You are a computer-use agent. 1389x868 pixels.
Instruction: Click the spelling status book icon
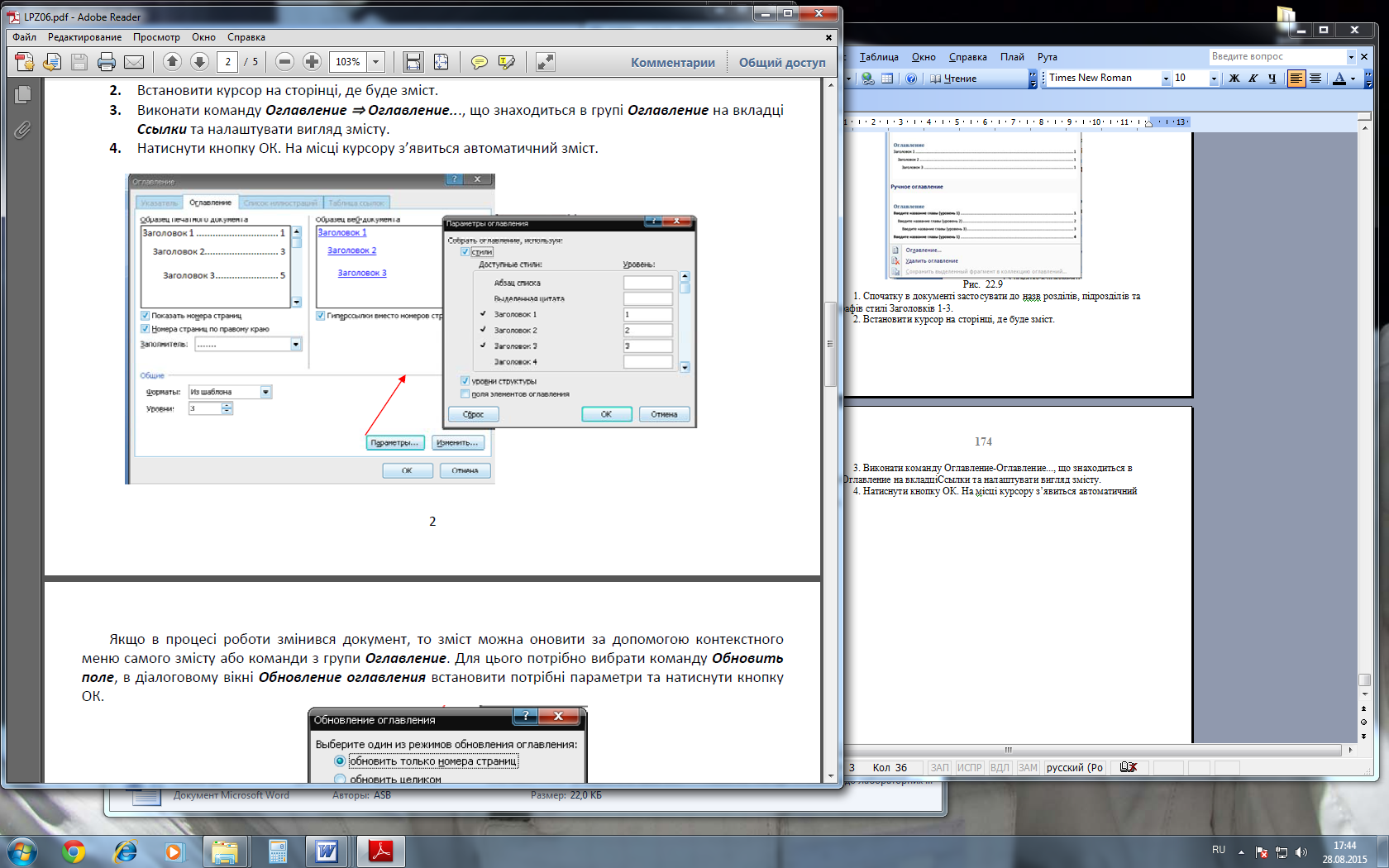click(x=1129, y=767)
